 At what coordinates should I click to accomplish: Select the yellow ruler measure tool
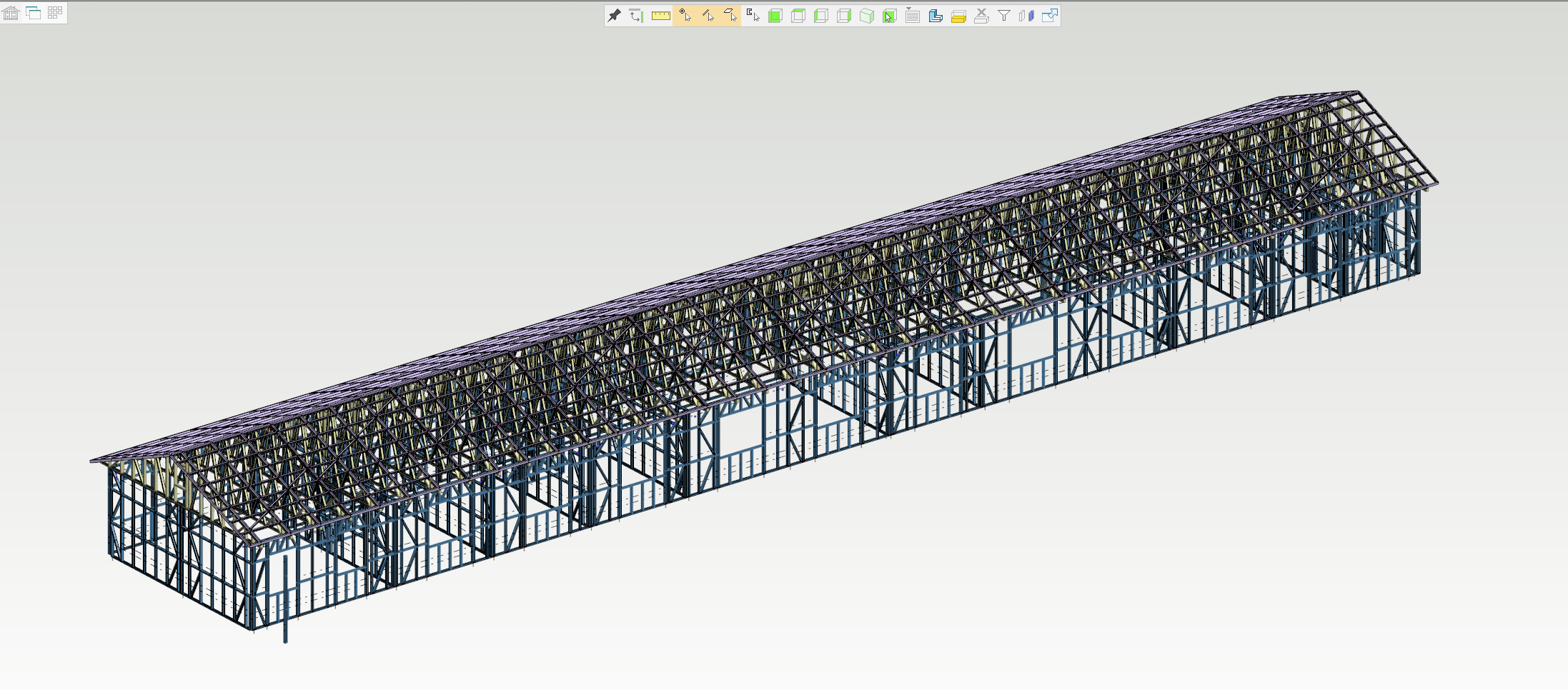point(660,16)
